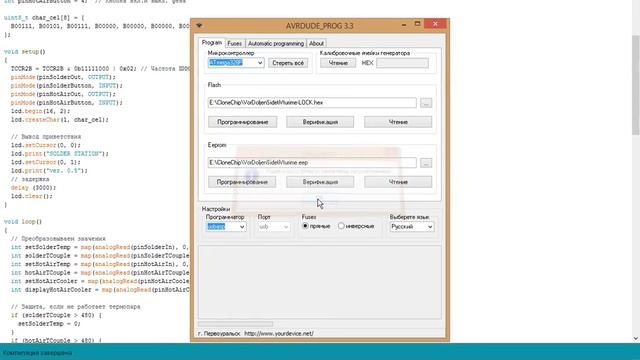Click the Flash file path field
Image resolution: width=640 pixels, height=360 pixels.
tap(312, 102)
